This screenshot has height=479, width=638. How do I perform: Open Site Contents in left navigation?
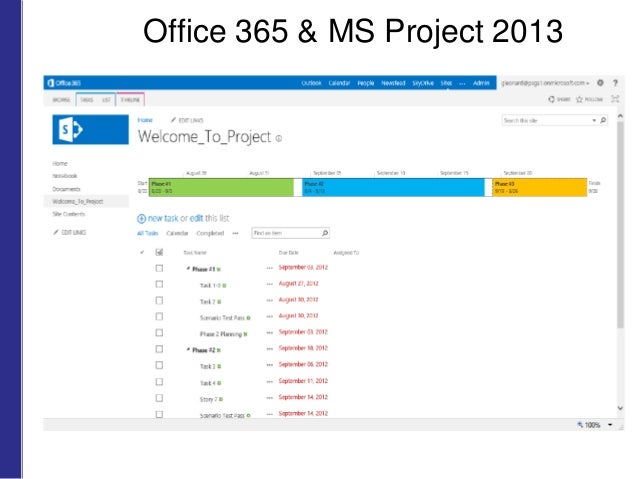click(68, 214)
